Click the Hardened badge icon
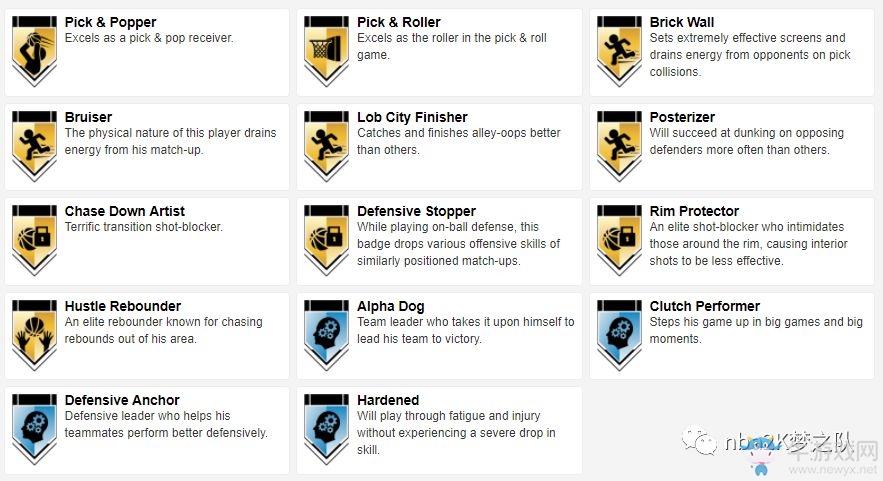 tap(327, 429)
